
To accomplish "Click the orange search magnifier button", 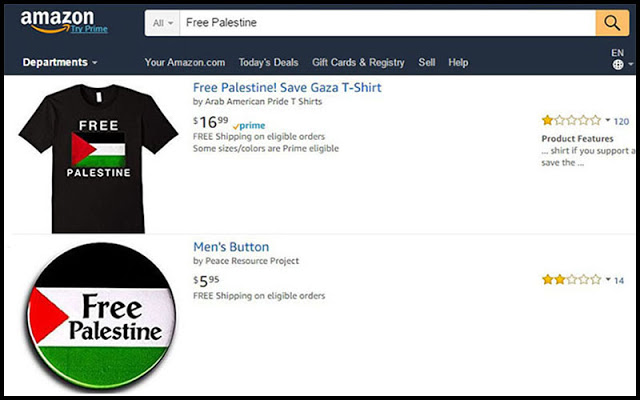I will coord(609,22).
